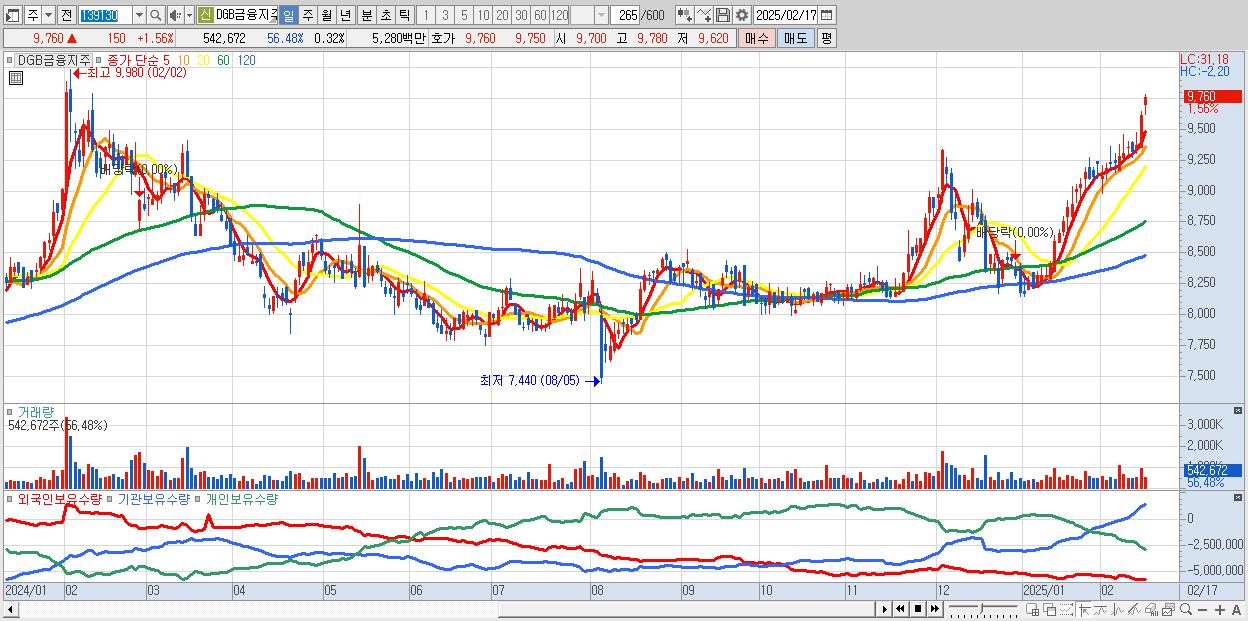Open the calendar date picker icon
The image size is (1248, 621).
click(x=827, y=15)
